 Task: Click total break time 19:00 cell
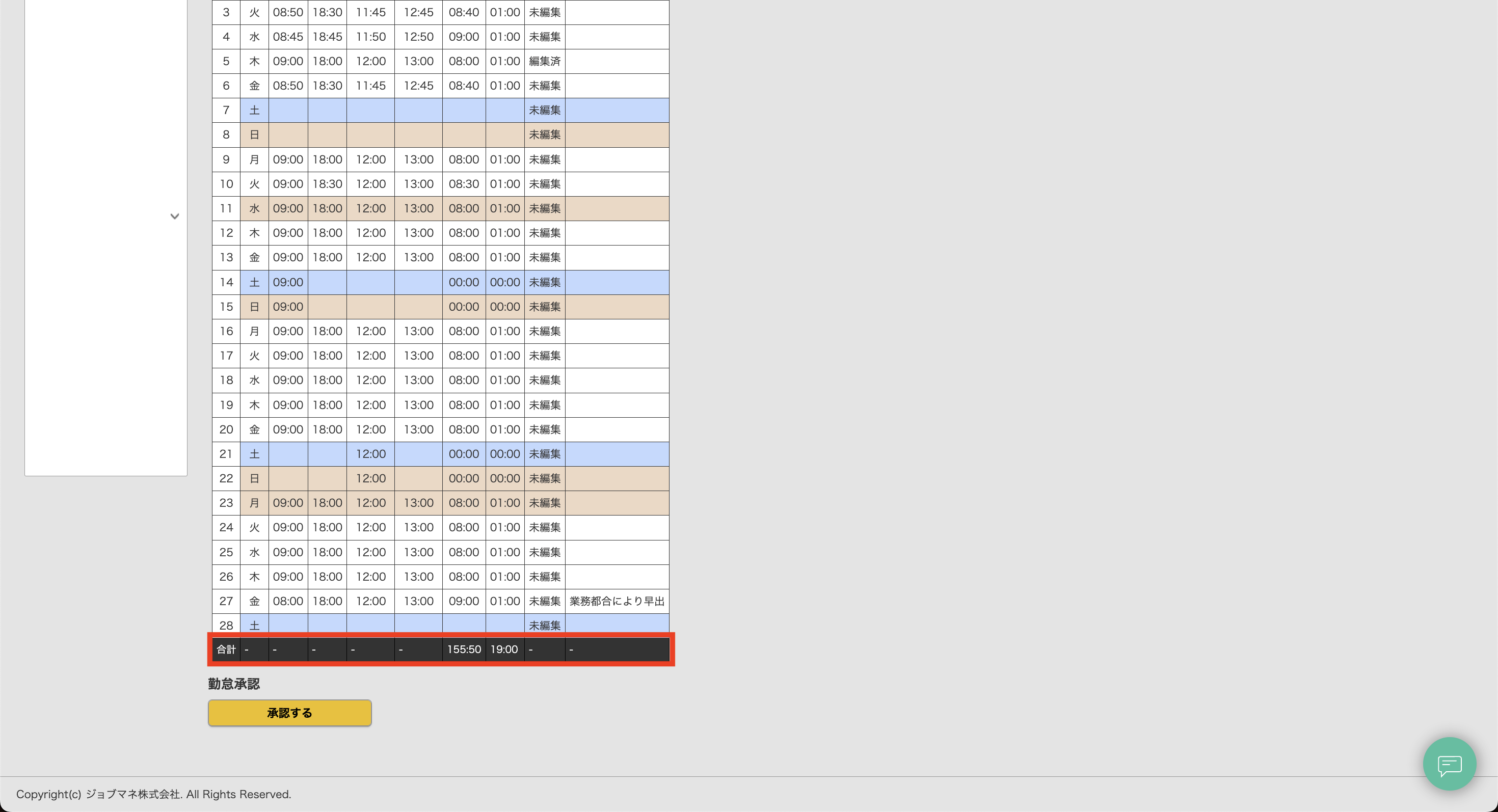click(503, 649)
